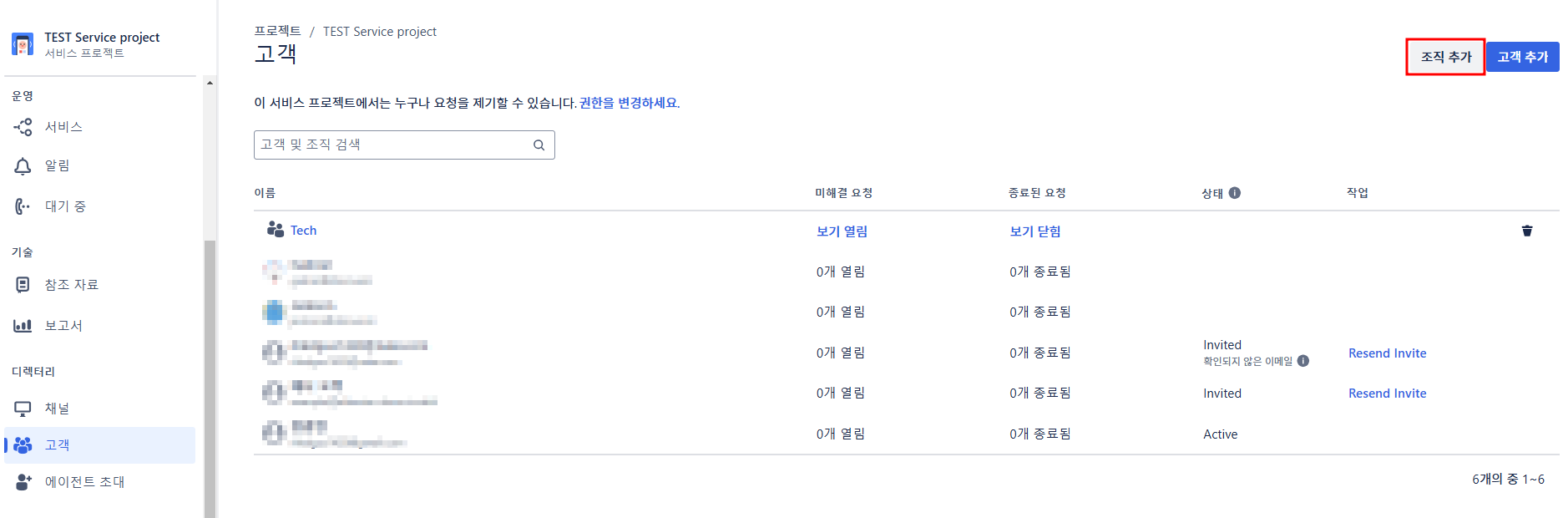Viewport: 1568px width, 518px height.
Task: Open the 참조 자료 knowledge base icon
Action: pyautogui.click(x=23, y=285)
